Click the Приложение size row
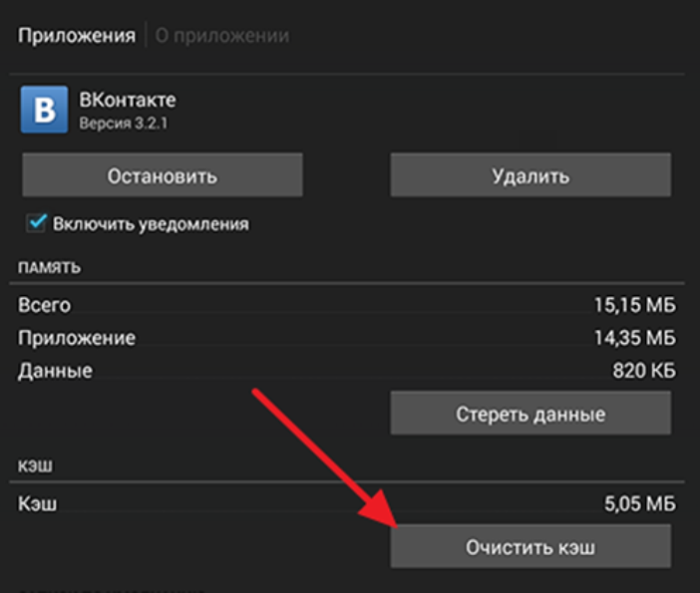 (x=346, y=338)
